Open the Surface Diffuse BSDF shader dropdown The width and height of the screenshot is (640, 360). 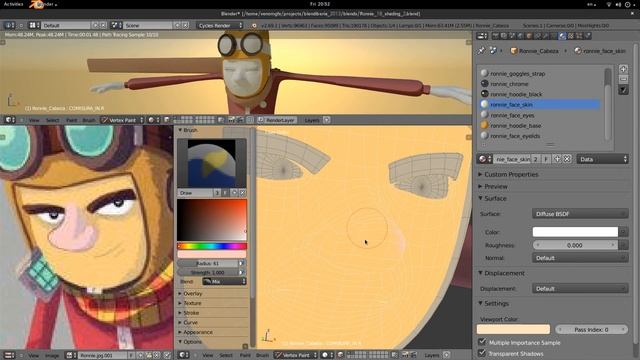tap(580, 213)
